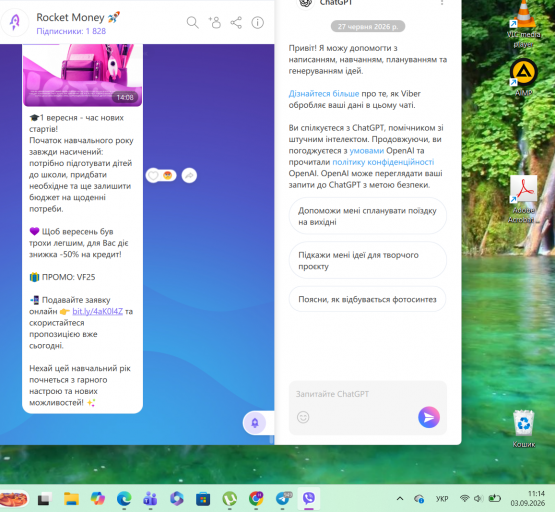Open the volume control in tray
The width and height of the screenshot is (555, 512).
point(478,499)
